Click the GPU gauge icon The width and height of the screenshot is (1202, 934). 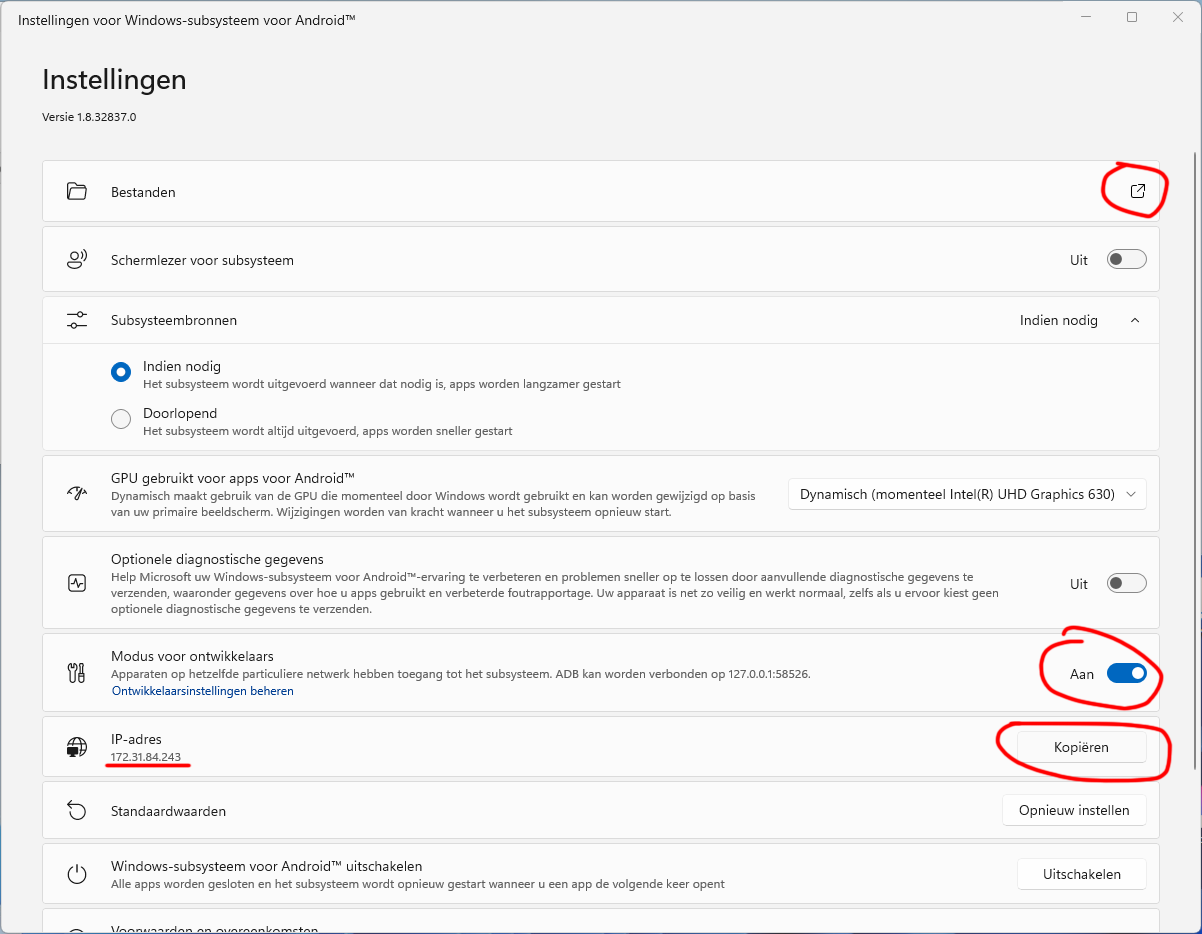pos(77,493)
